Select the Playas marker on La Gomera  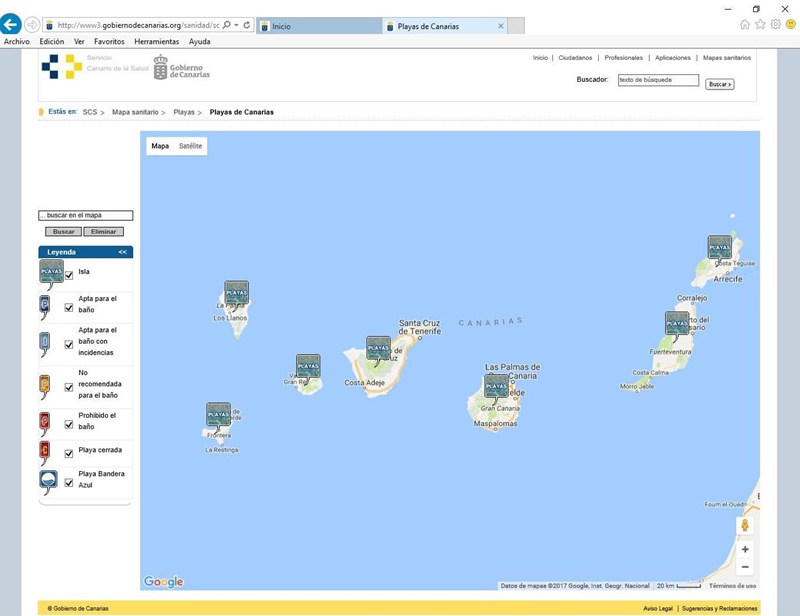[x=308, y=365]
